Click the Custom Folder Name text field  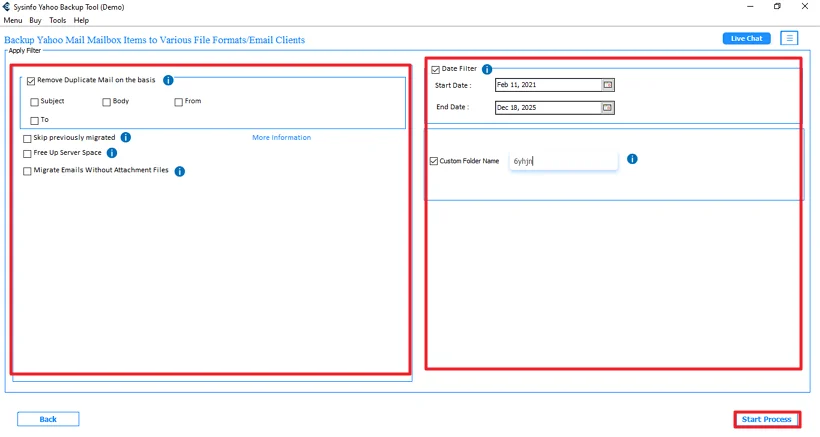563,161
